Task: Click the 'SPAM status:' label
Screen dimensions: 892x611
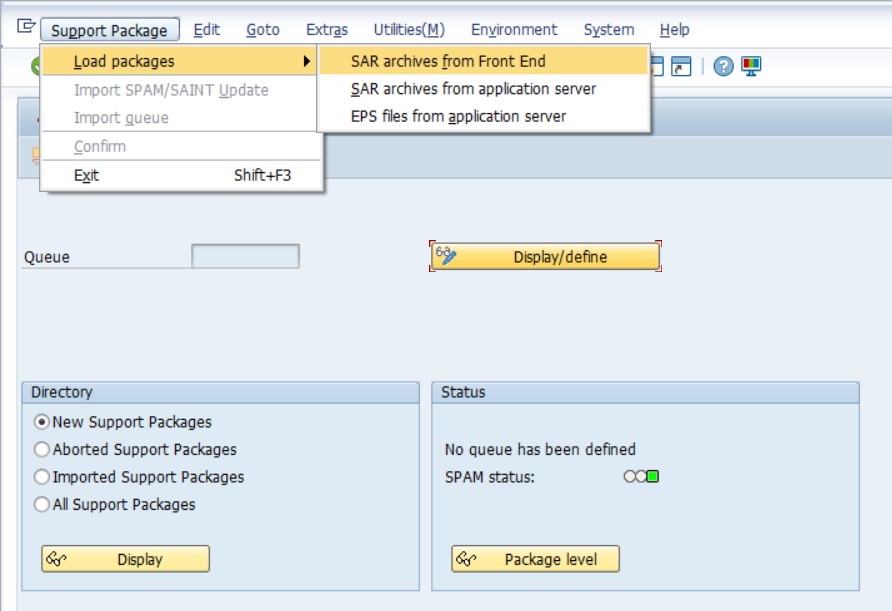Action: [x=490, y=477]
